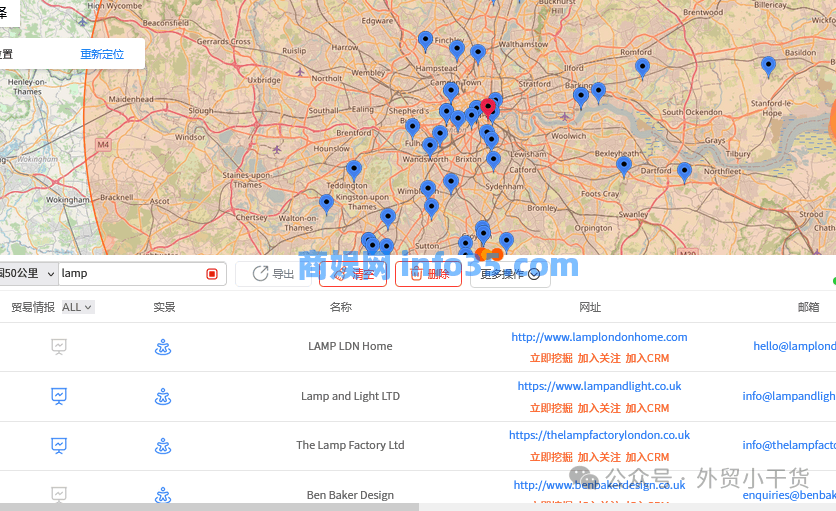The image size is (836, 511).
Task: Click 加入关注 for LAMP LDN Home
Action: click(599, 358)
